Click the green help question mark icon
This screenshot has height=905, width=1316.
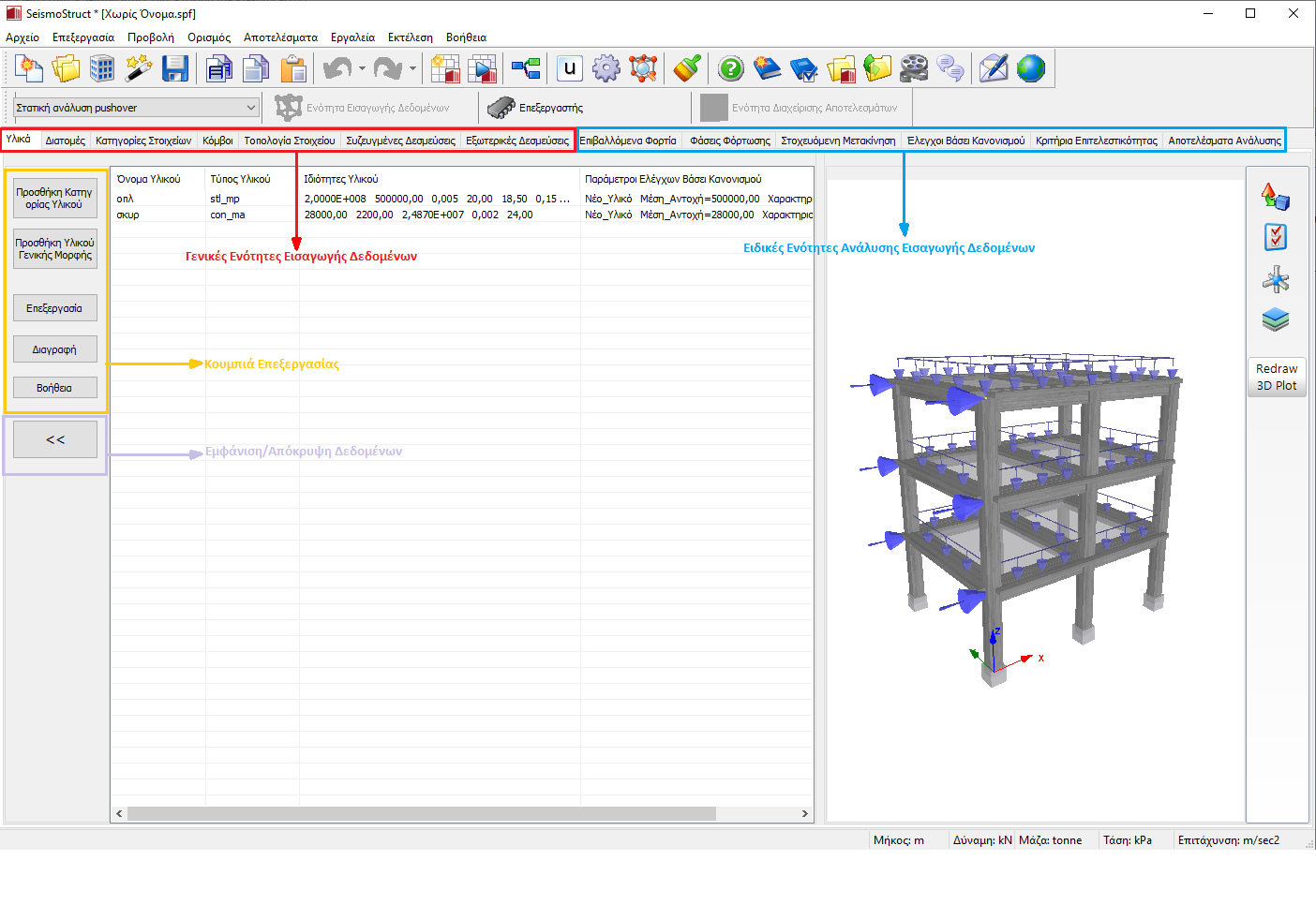pos(730,68)
